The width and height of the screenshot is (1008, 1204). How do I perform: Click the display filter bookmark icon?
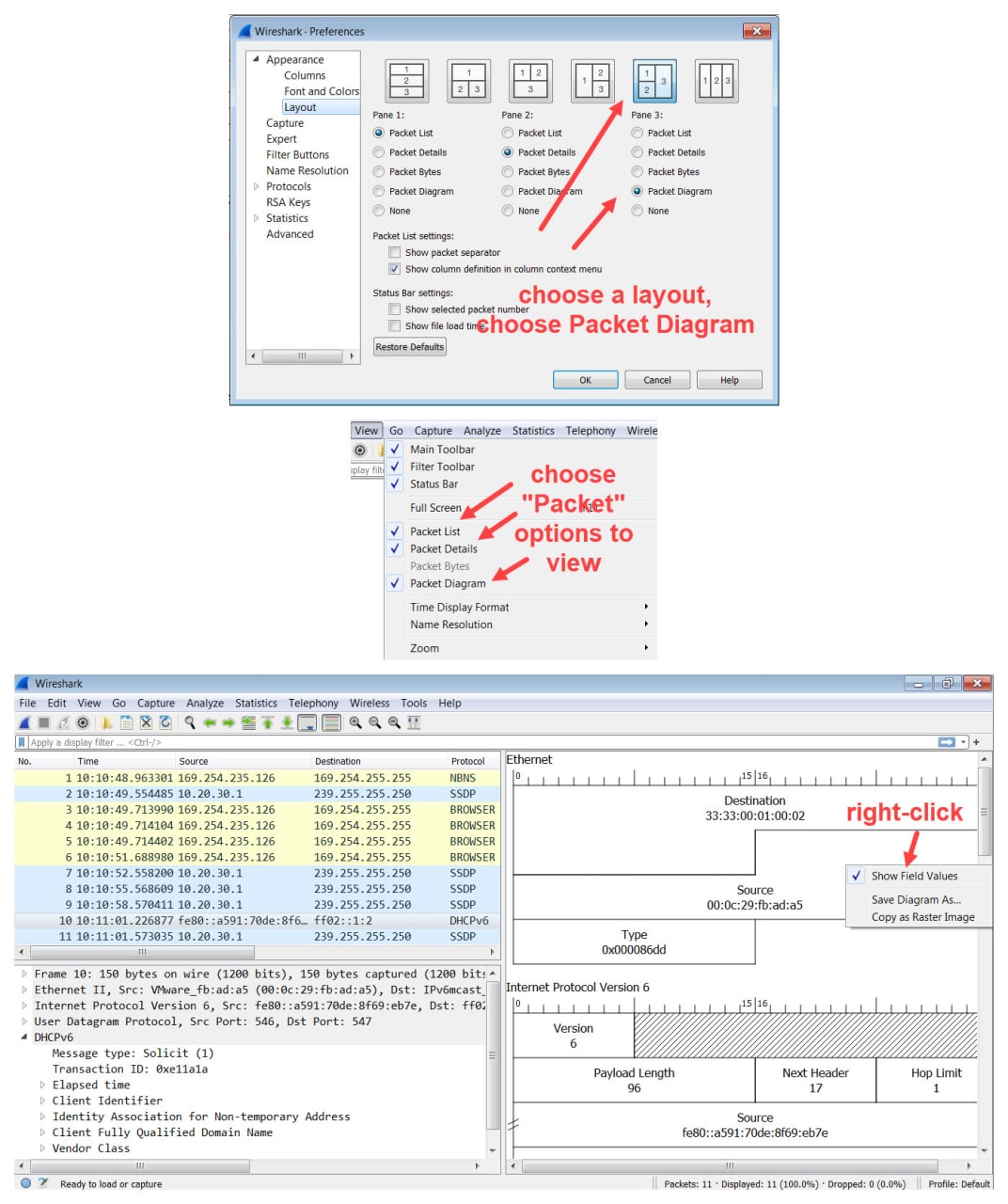(22, 742)
